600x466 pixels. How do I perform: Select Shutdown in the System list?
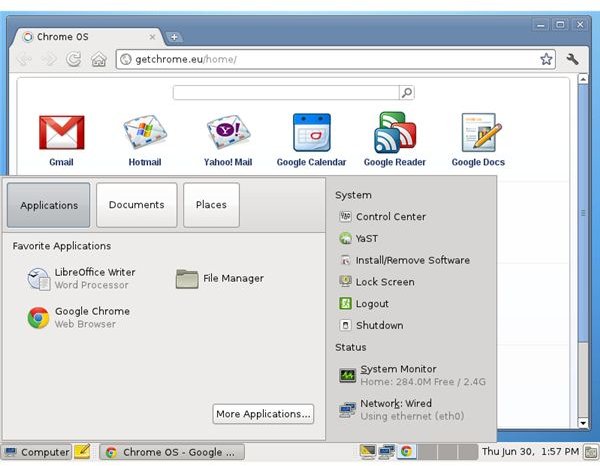coord(371,326)
